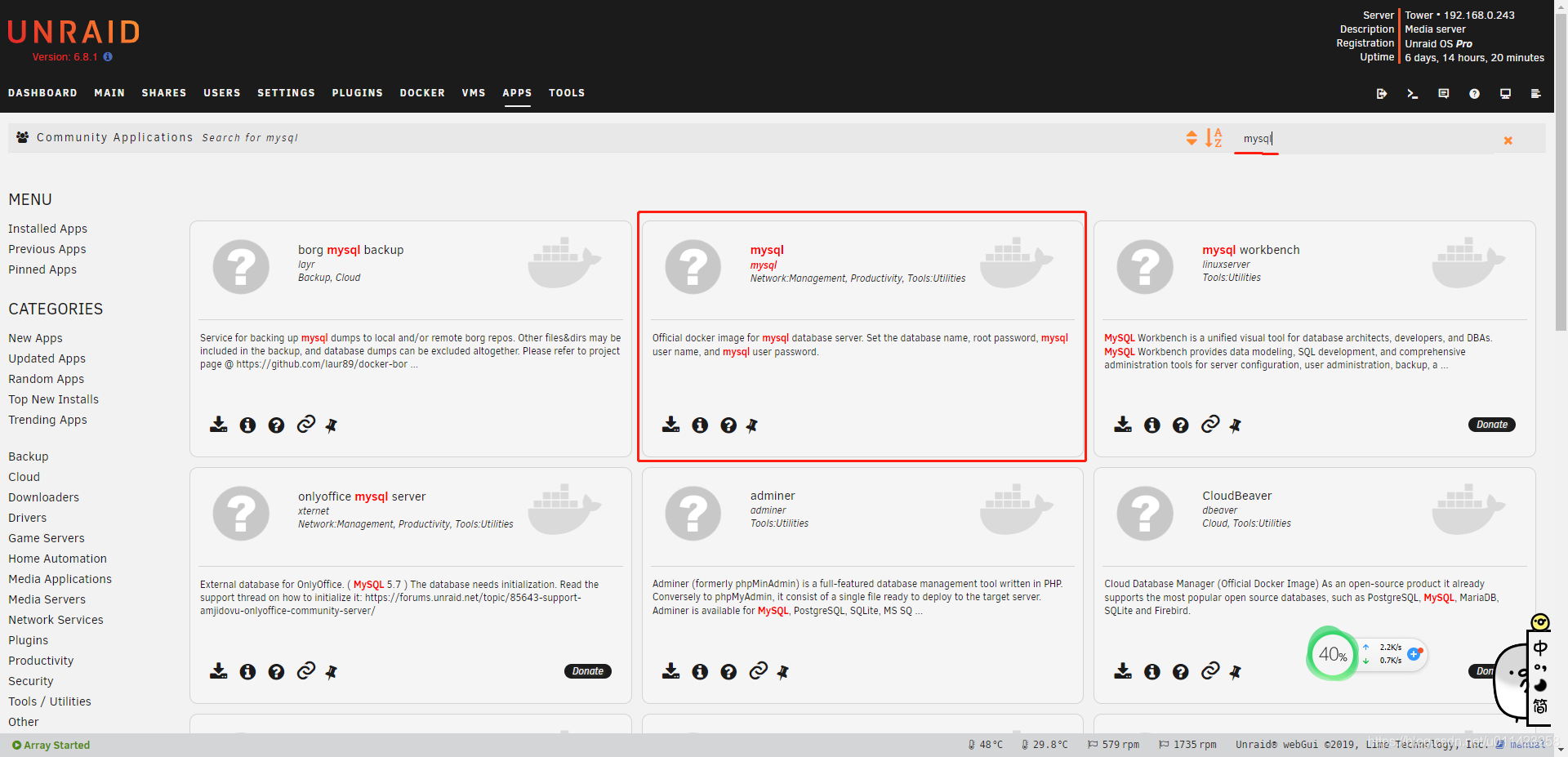Install the adminer app

670,671
